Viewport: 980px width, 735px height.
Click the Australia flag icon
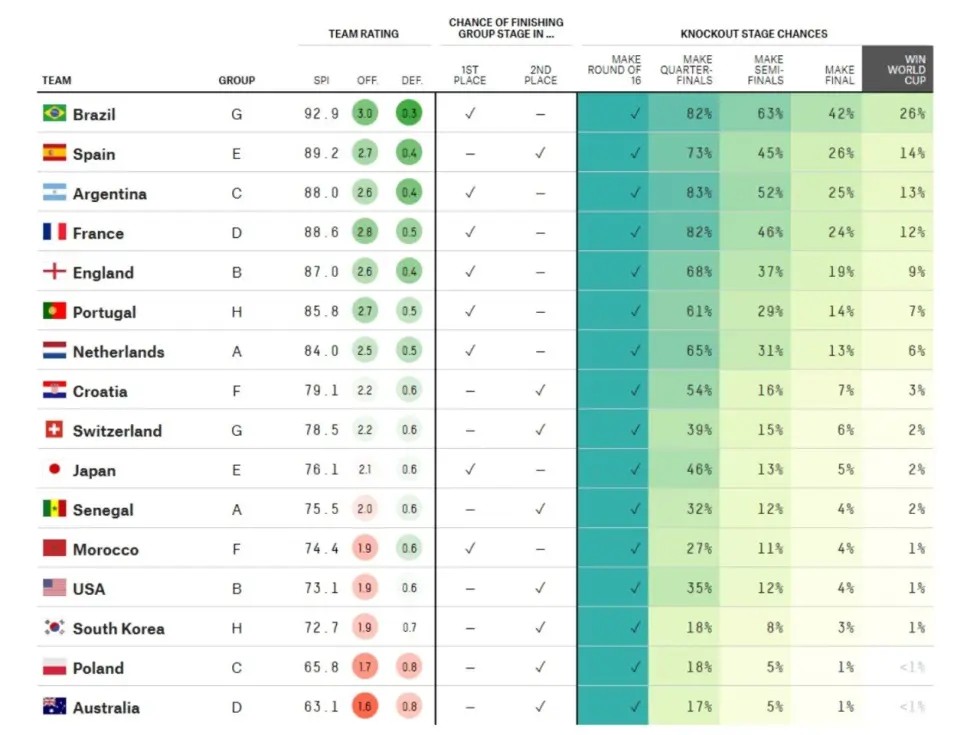(54, 707)
